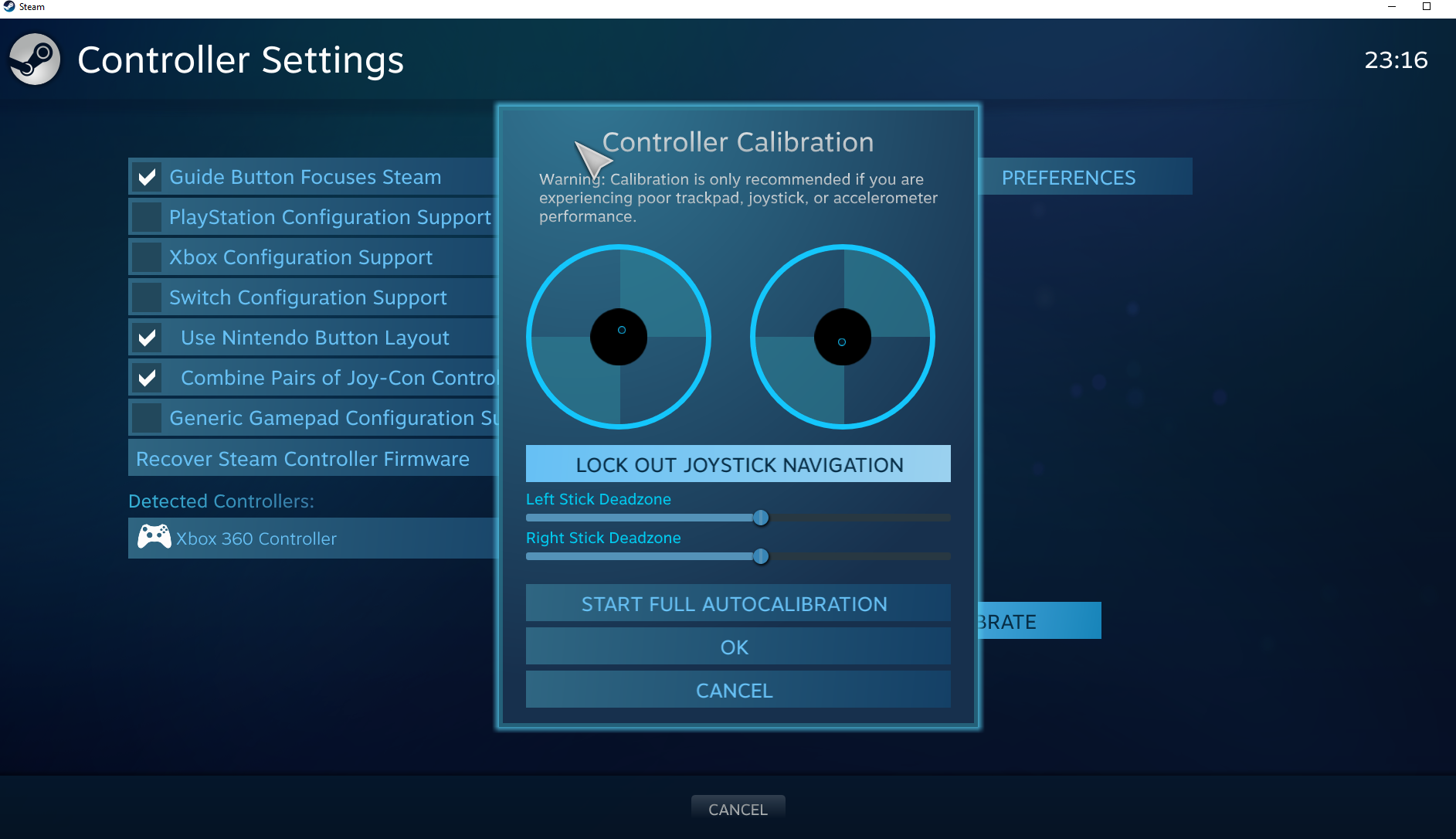
Task: Click Recover Steam Controller Firmware
Action: point(313,458)
